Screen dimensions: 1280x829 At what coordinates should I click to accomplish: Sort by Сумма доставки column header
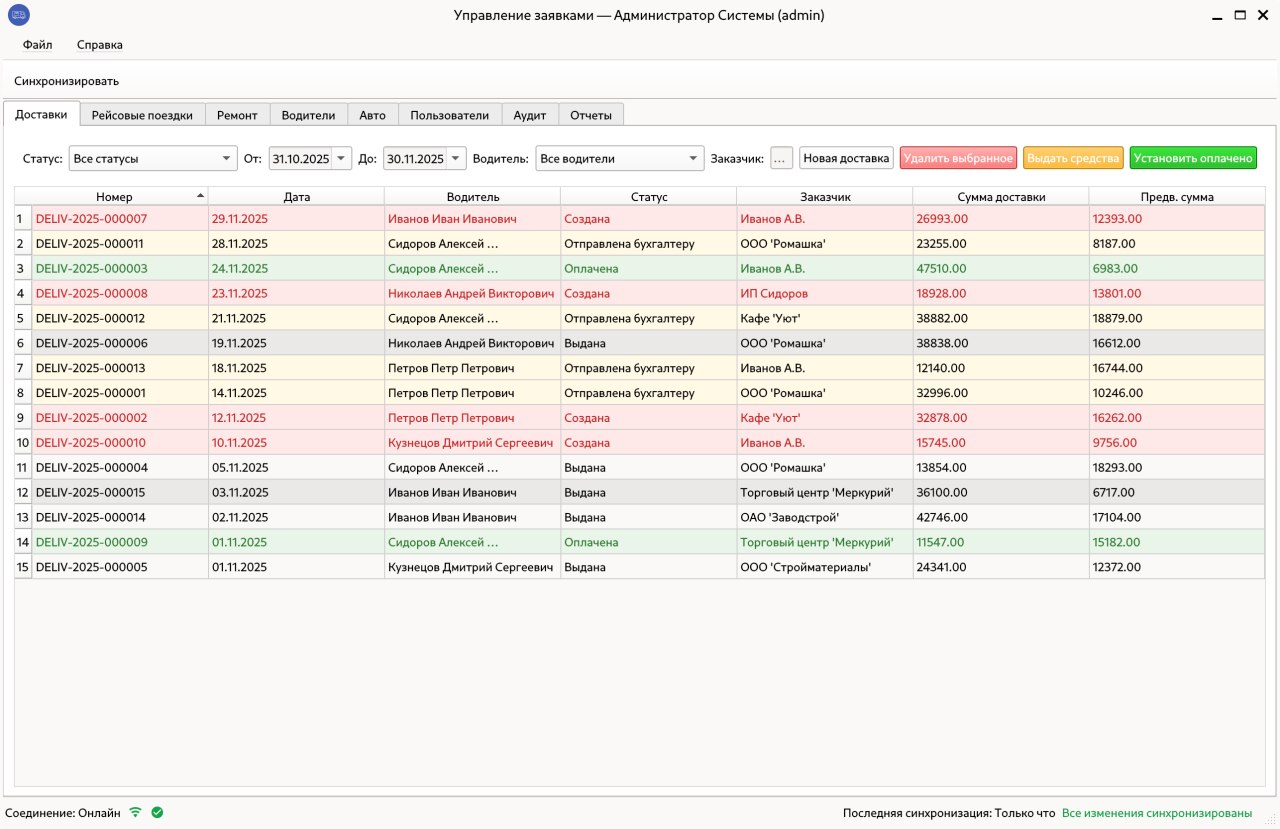click(x=1001, y=197)
